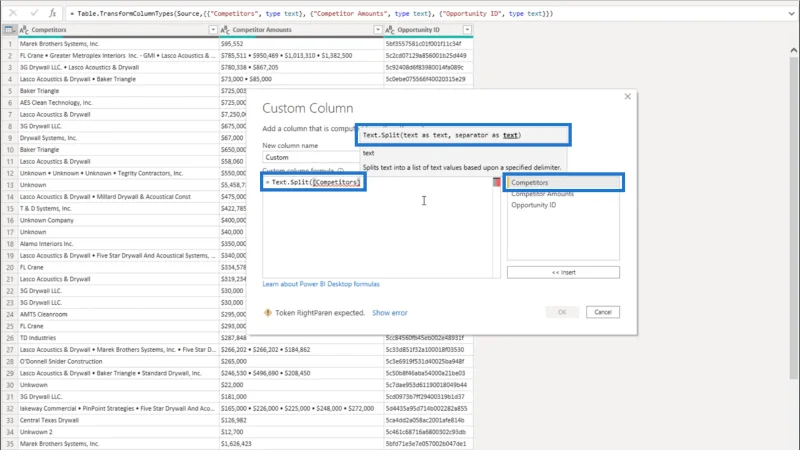Select cell $1,626,423
The image size is (800, 450).
tap(301, 444)
